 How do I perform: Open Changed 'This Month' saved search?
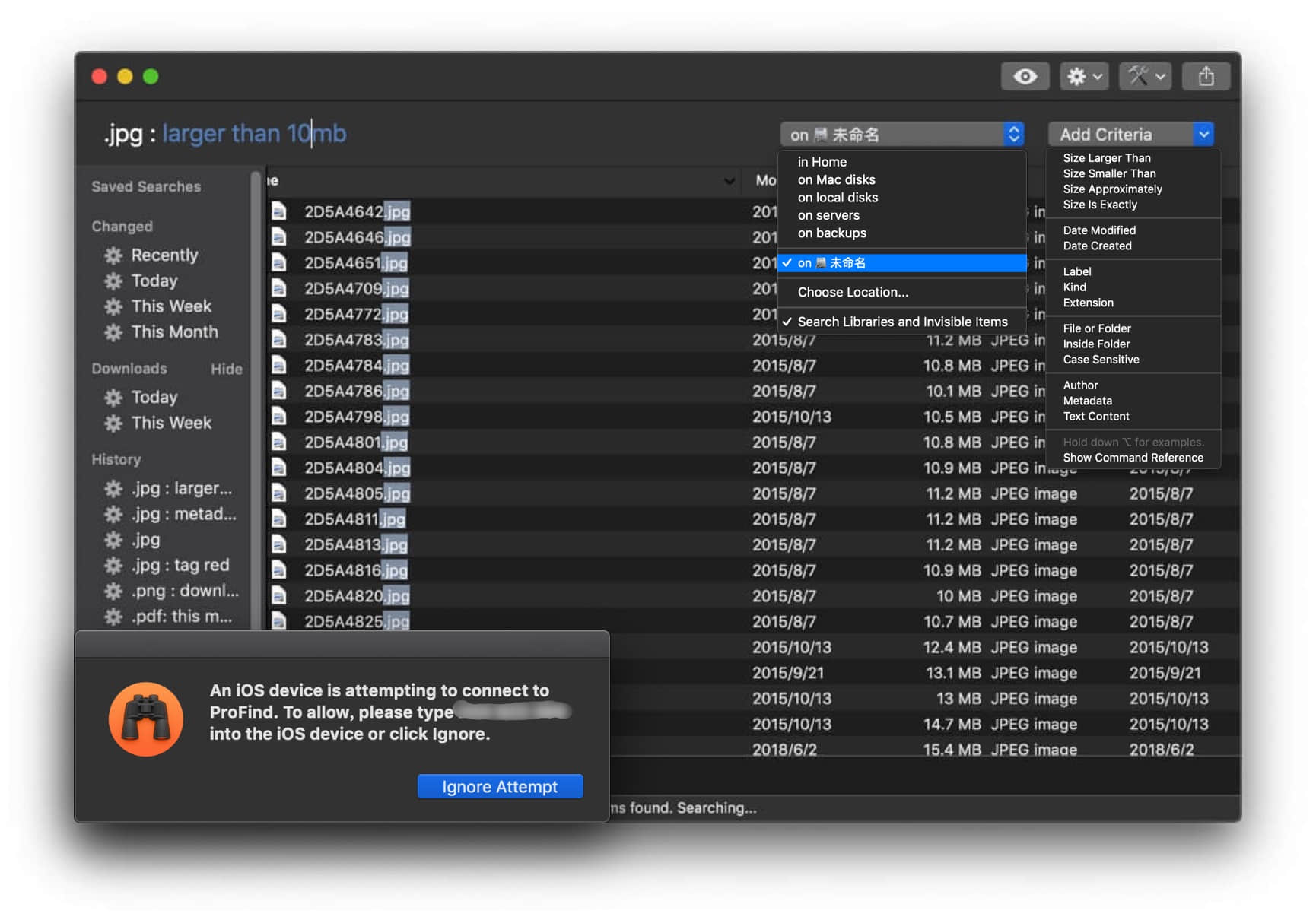coord(174,332)
